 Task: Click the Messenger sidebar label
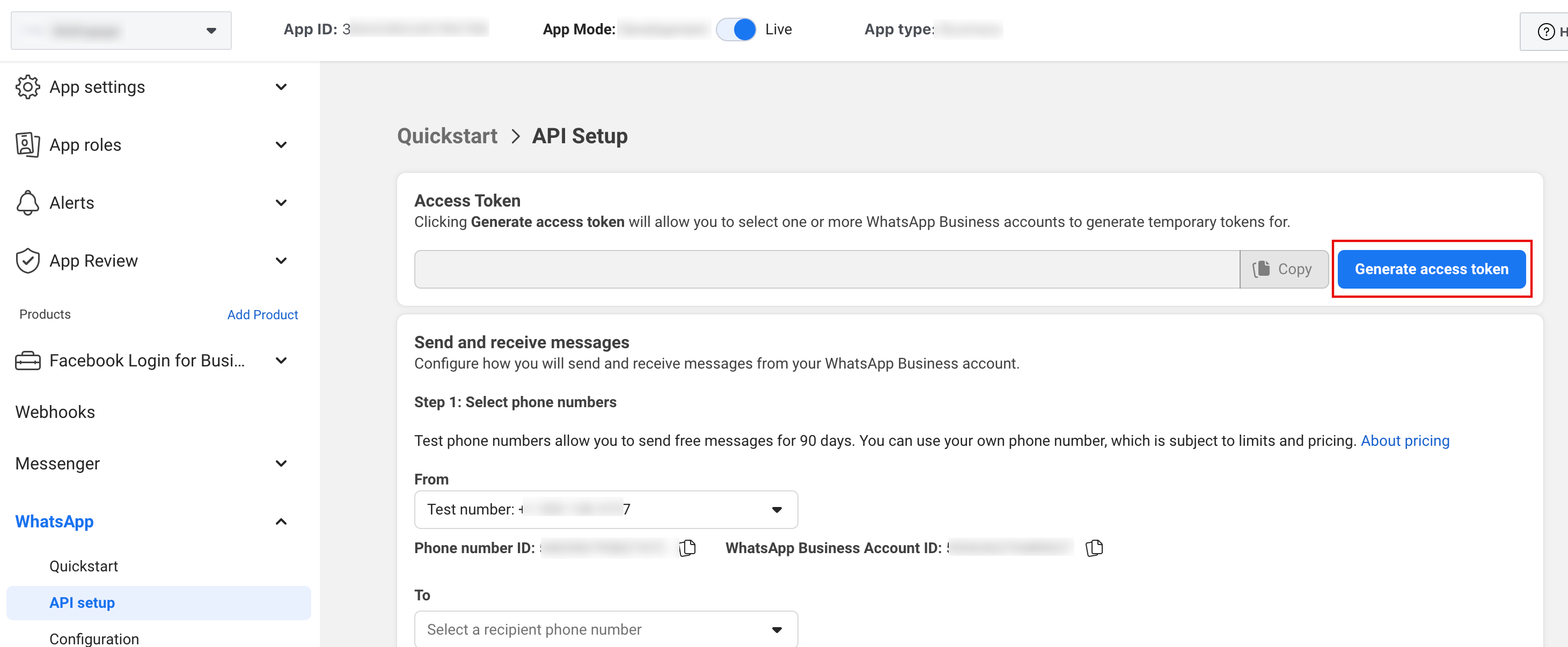[57, 463]
